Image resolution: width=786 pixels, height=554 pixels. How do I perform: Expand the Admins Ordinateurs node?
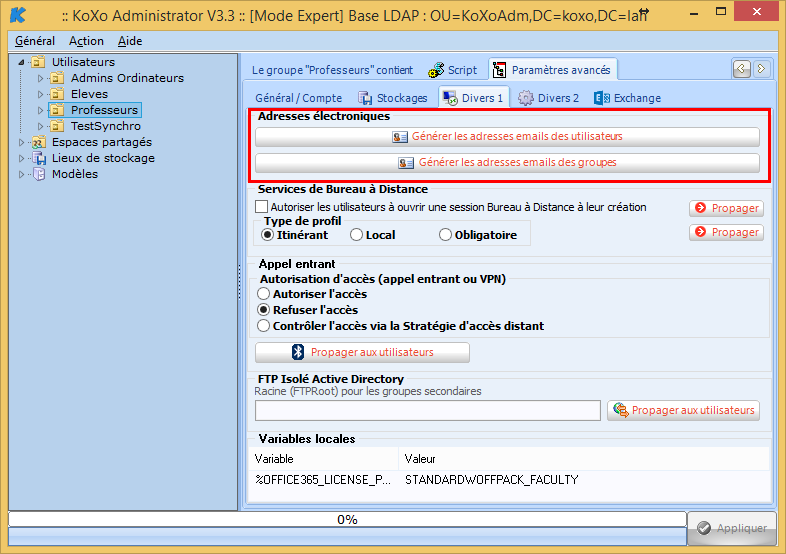coord(41,78)
